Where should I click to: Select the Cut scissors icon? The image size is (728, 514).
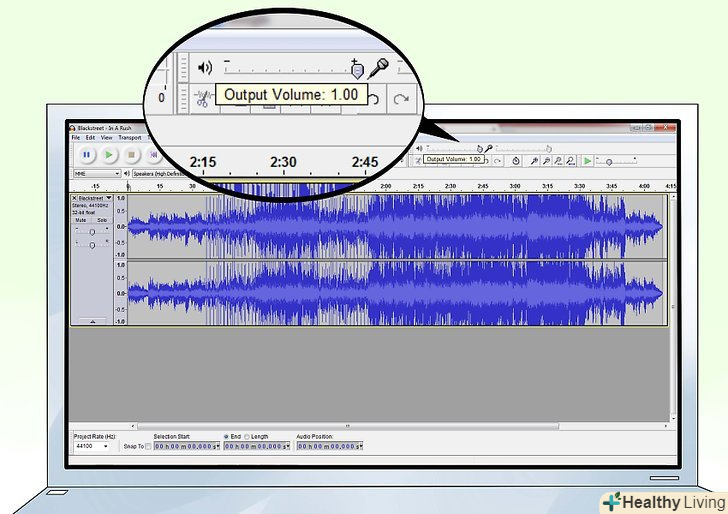[x=418, y=161]
